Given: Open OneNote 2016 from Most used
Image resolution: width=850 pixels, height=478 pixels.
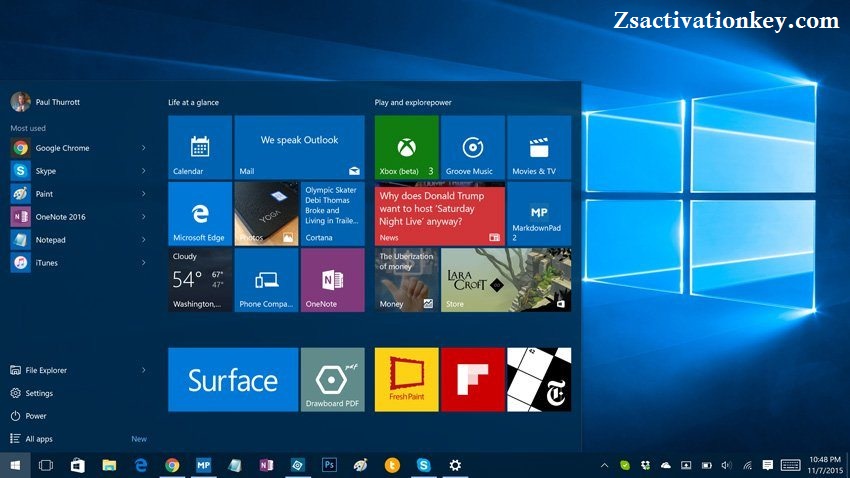Looking at the screenshot, I should [79, 216].
